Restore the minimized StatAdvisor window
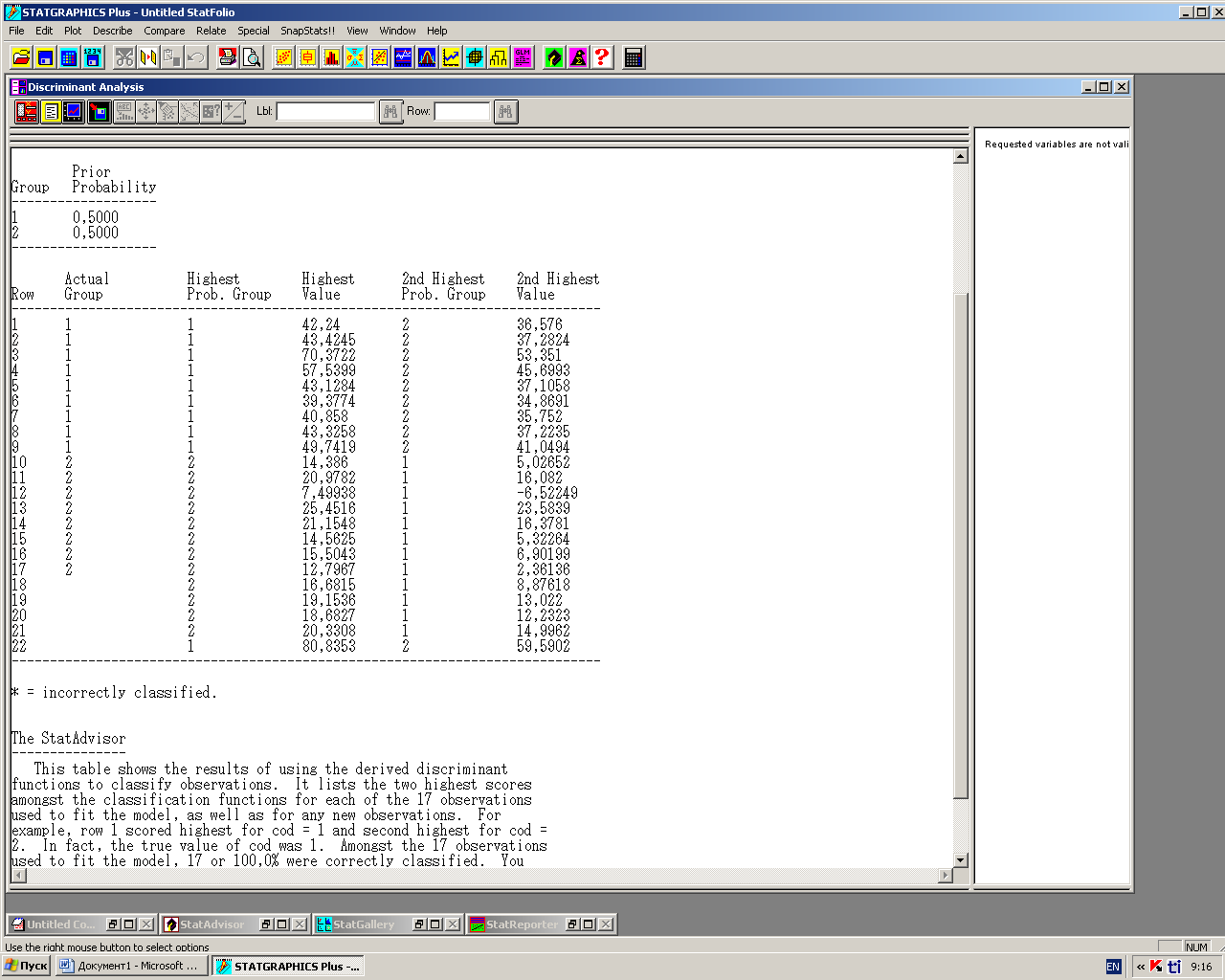1225x980 pixels. (x=265, y=924)
